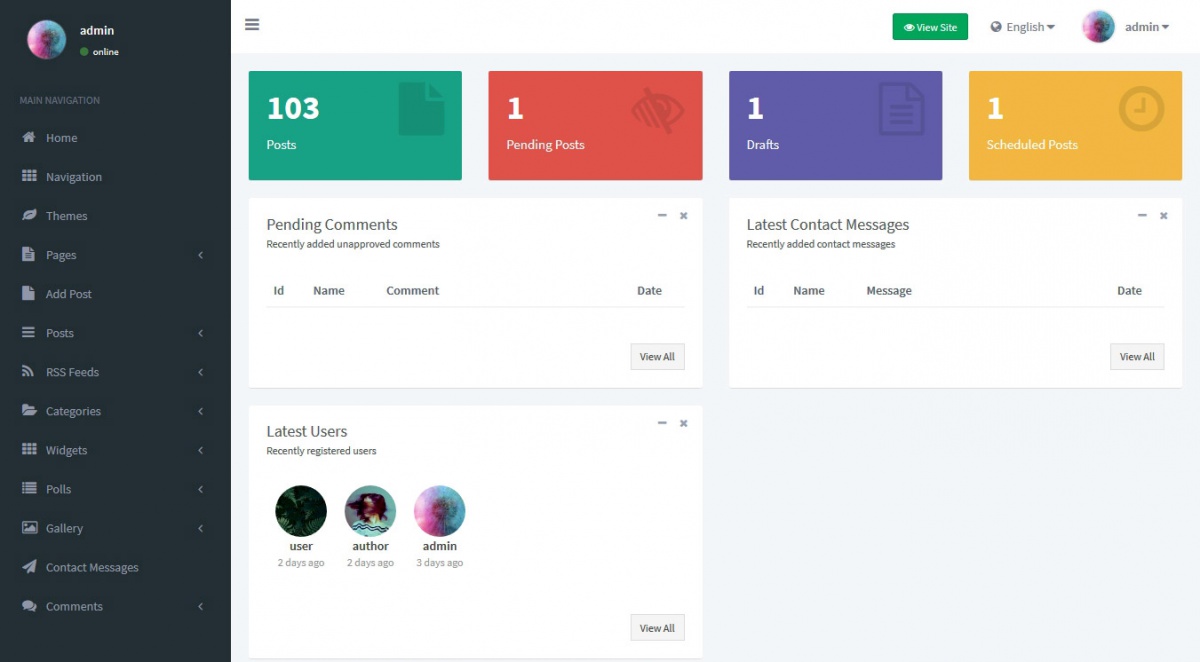Click the globe icon beside English
The width and height of the screenshot is (1200, 662).
pos(996,27)
